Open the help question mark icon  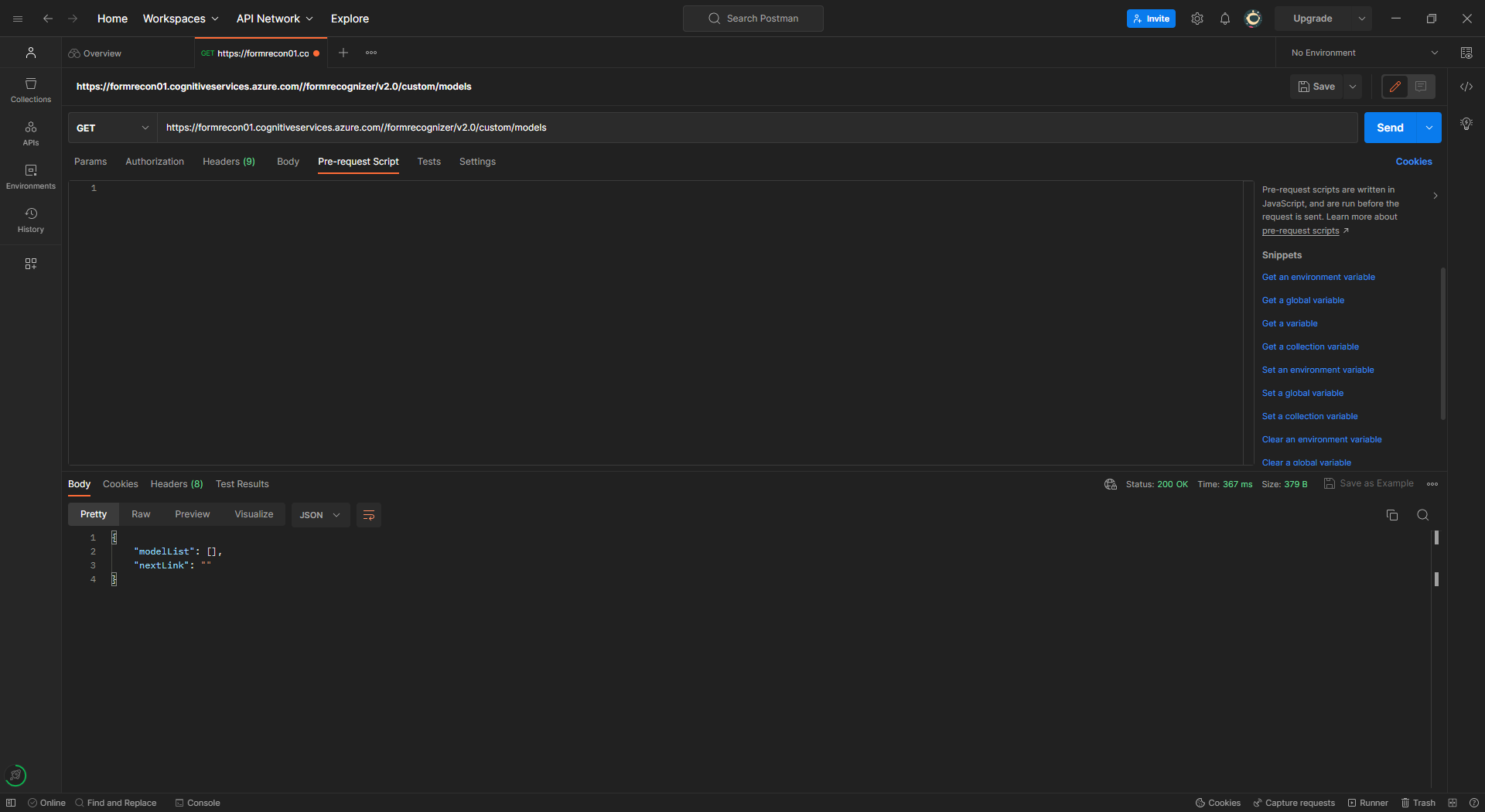[x=1474, y=803]
